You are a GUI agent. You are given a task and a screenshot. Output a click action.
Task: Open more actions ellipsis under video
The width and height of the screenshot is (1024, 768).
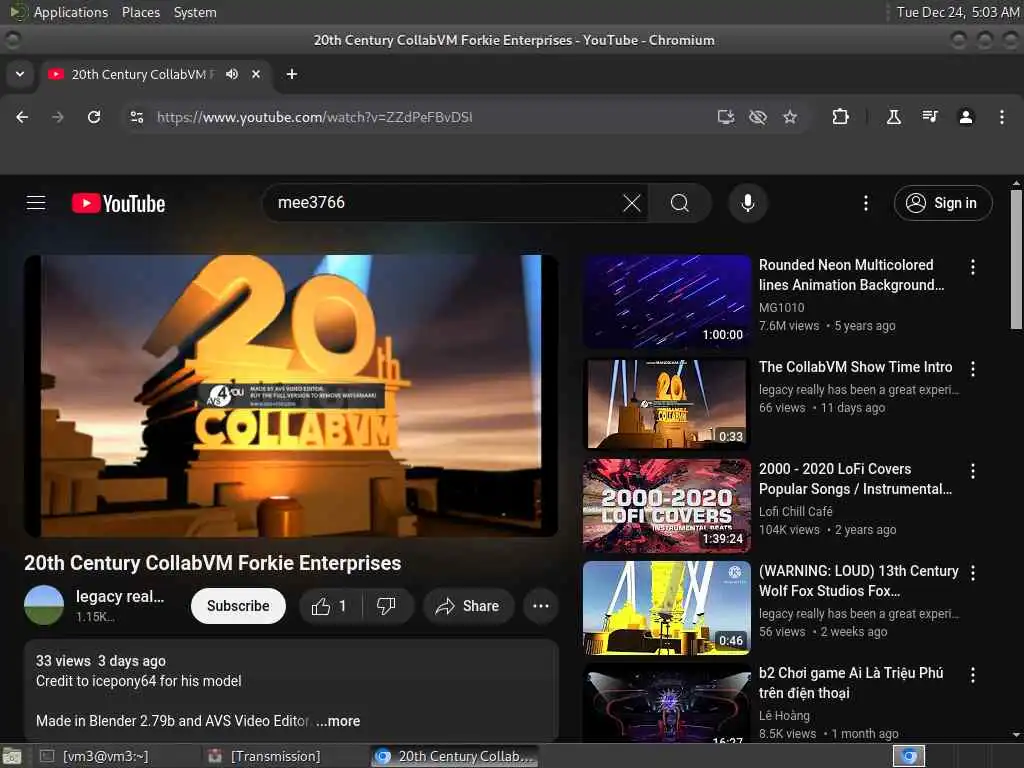point(541,607)
